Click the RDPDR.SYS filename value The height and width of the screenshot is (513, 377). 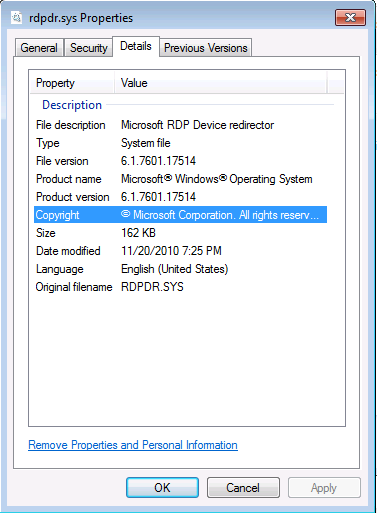pos(152,287)
